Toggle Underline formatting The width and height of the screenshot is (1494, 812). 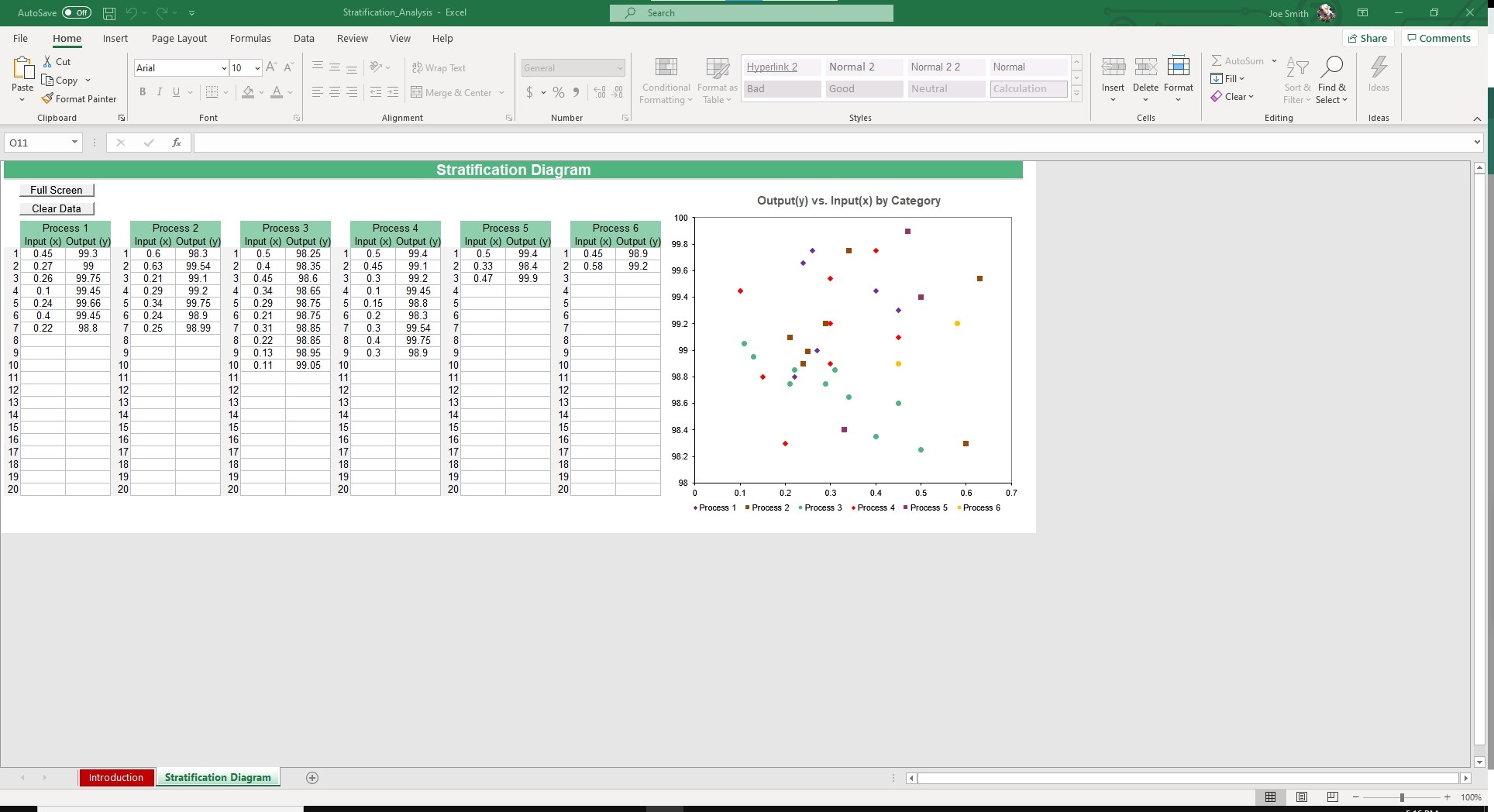177,93
